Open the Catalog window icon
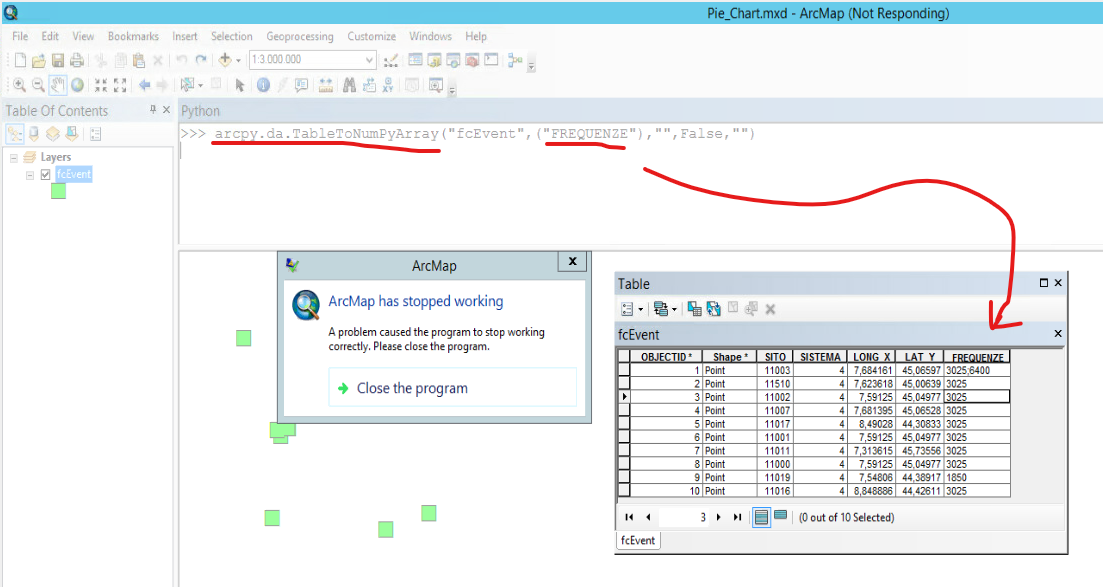Screen dimensions: 1103x587 [435, 60]
